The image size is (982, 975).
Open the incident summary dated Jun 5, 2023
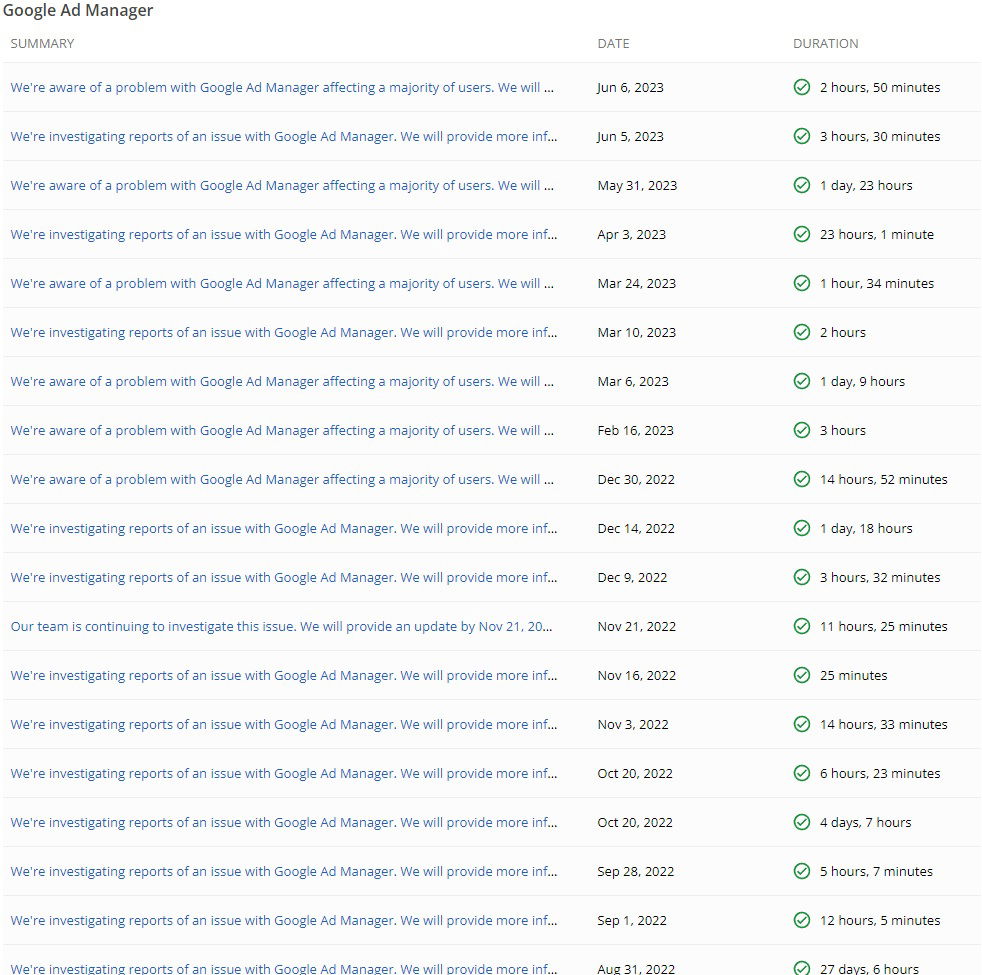(283, 136)
